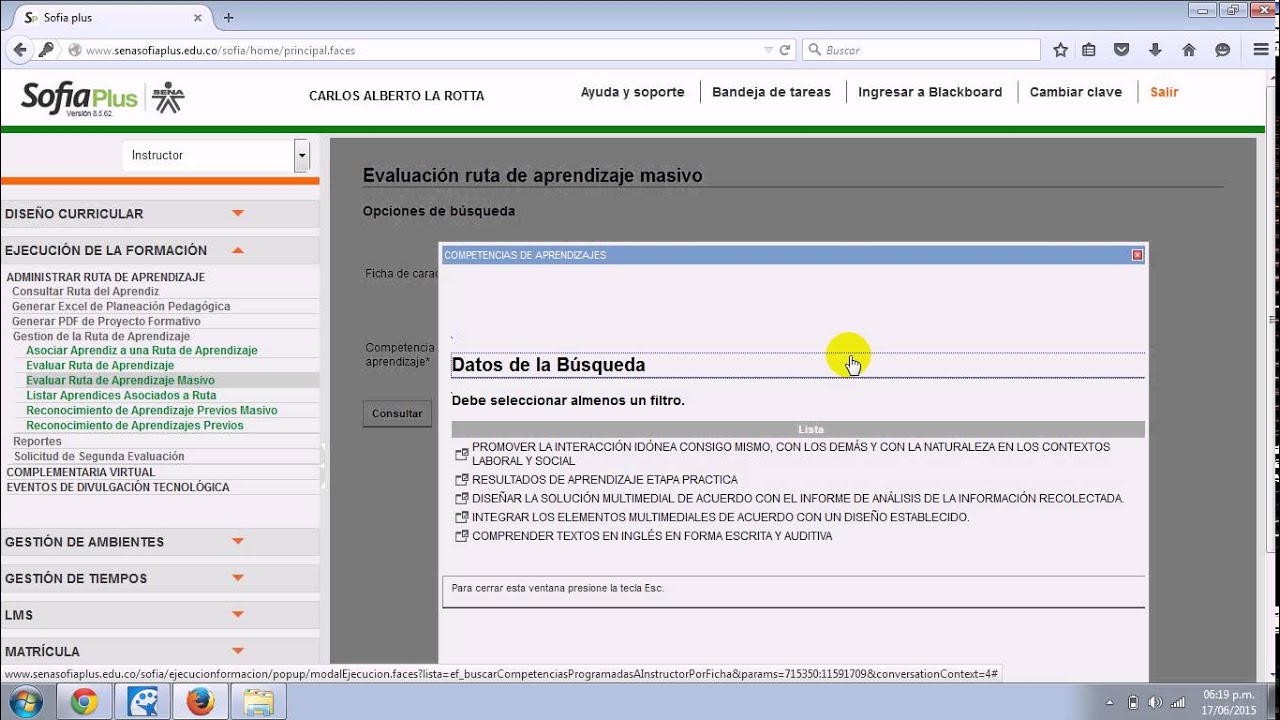Expand the LMS section
The image size is (1280, 720).
[238, 614]
